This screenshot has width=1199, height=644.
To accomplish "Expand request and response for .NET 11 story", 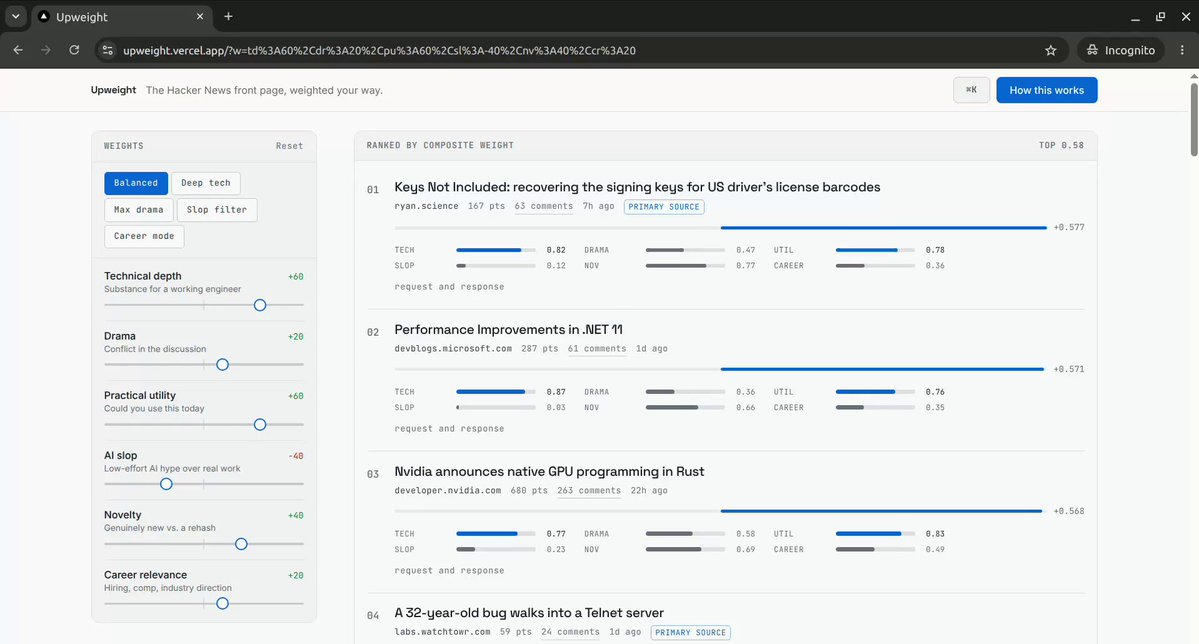I will coord(449,429).
